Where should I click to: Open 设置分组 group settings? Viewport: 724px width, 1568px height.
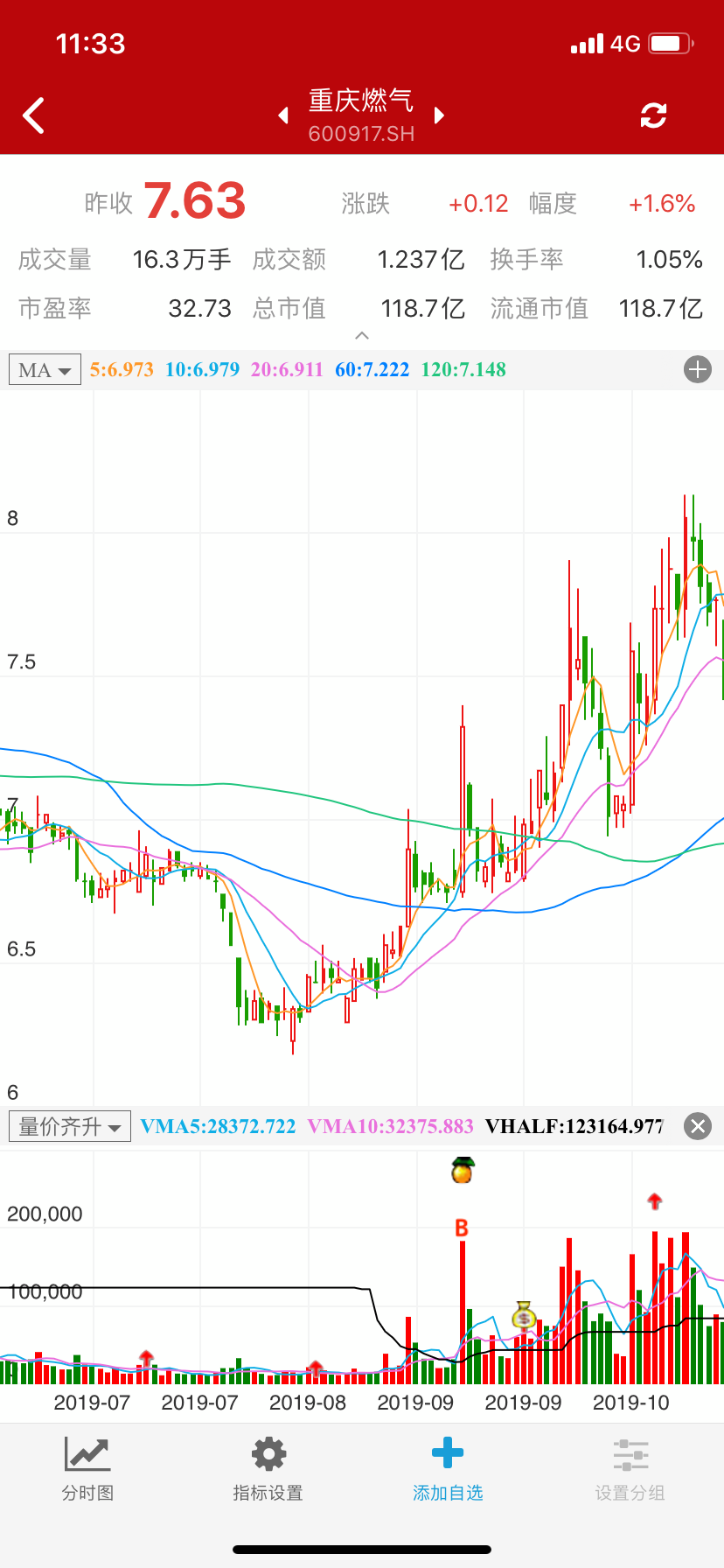pos(630,1471)
